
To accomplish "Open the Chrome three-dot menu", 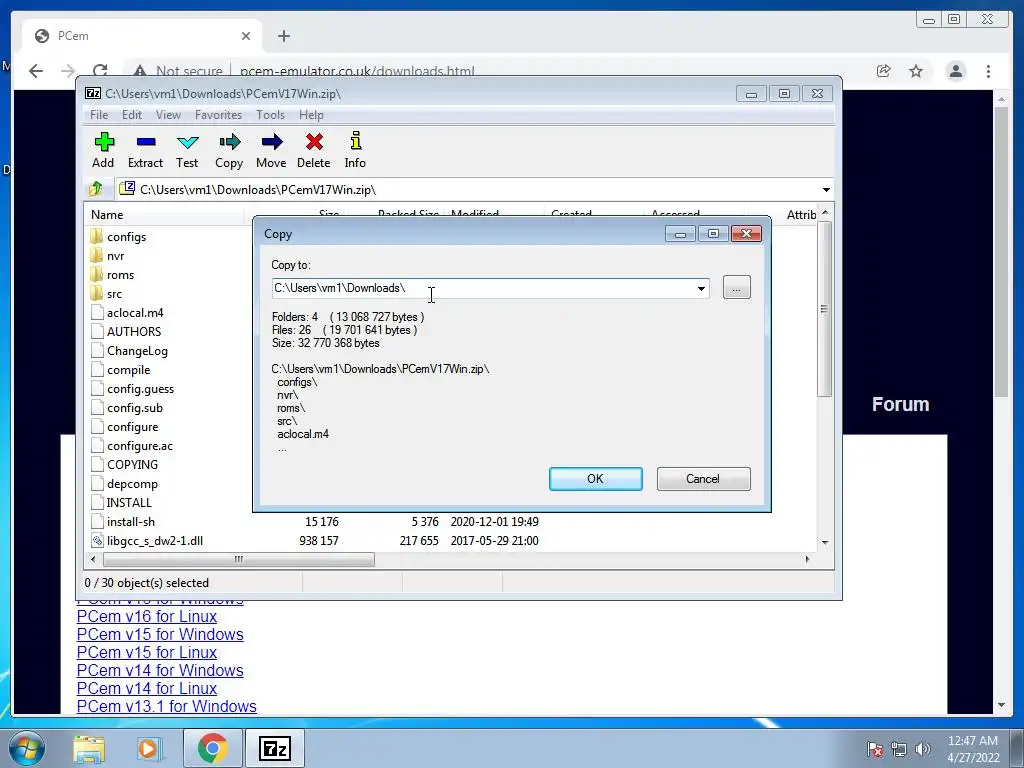I will [x=988, y=71].
